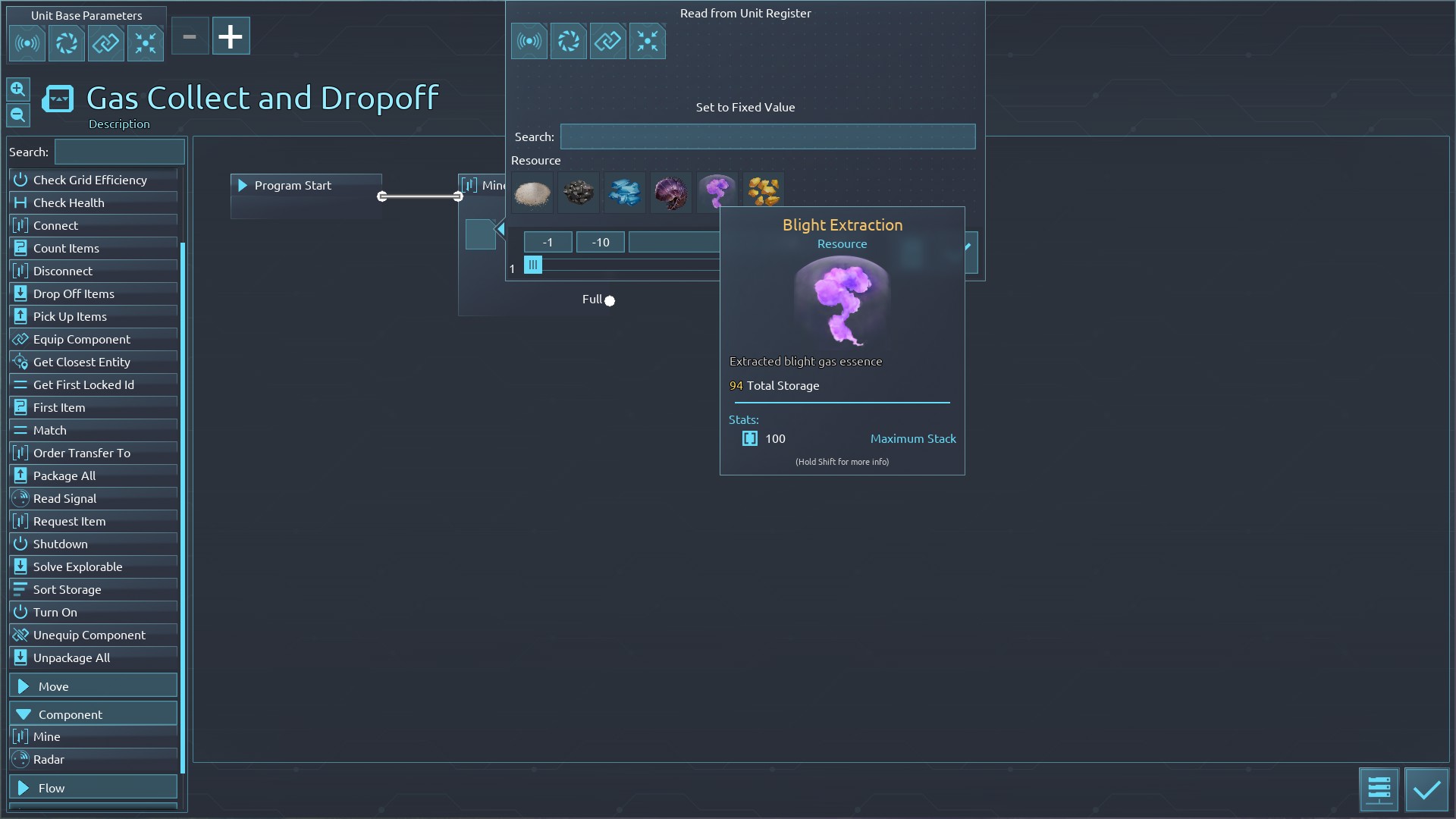This screenshot has width=1456, height=819.
Task: Click the value slider handle
Action: (533, 265)
